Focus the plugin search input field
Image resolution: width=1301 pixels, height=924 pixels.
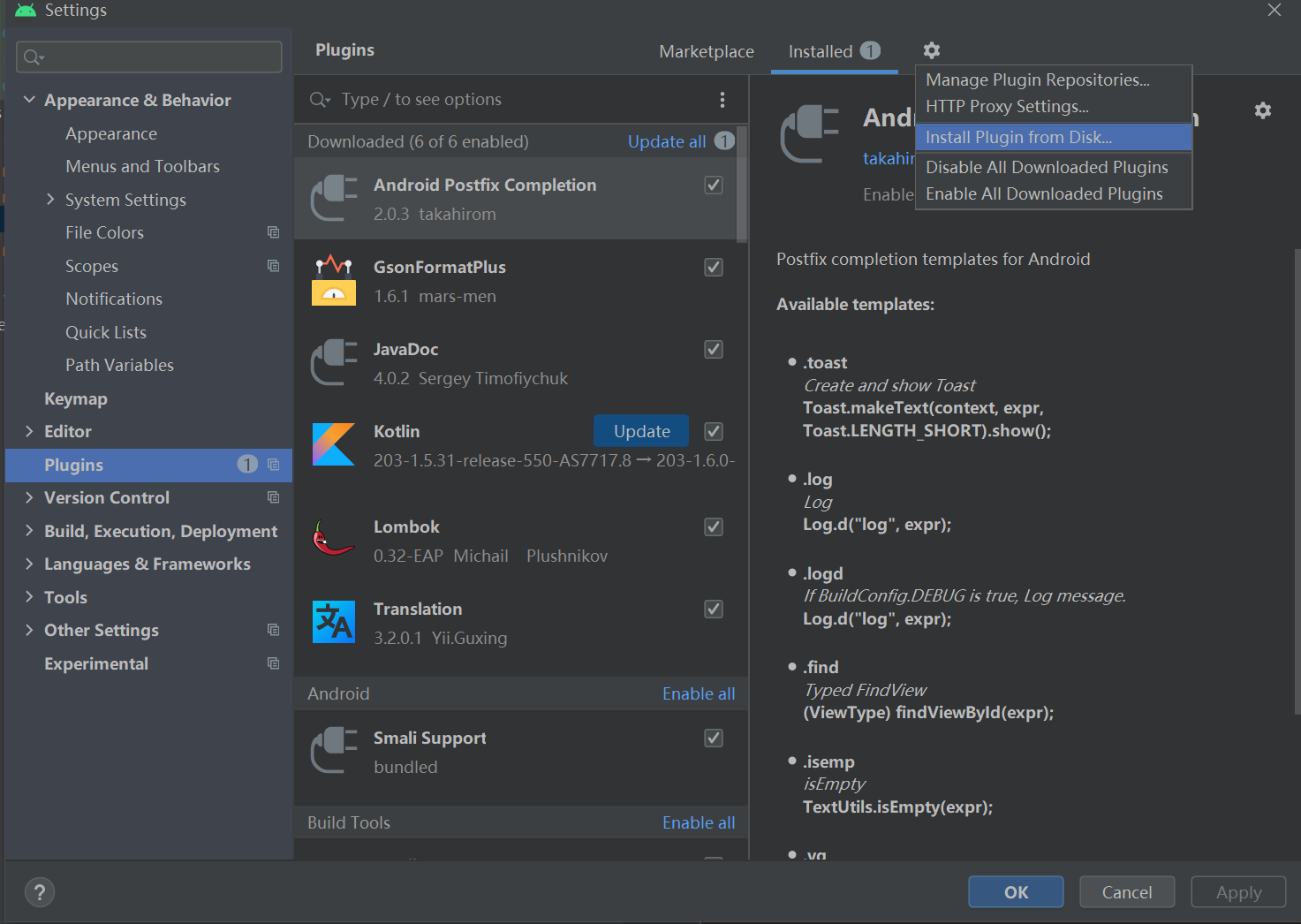[521, 100]
